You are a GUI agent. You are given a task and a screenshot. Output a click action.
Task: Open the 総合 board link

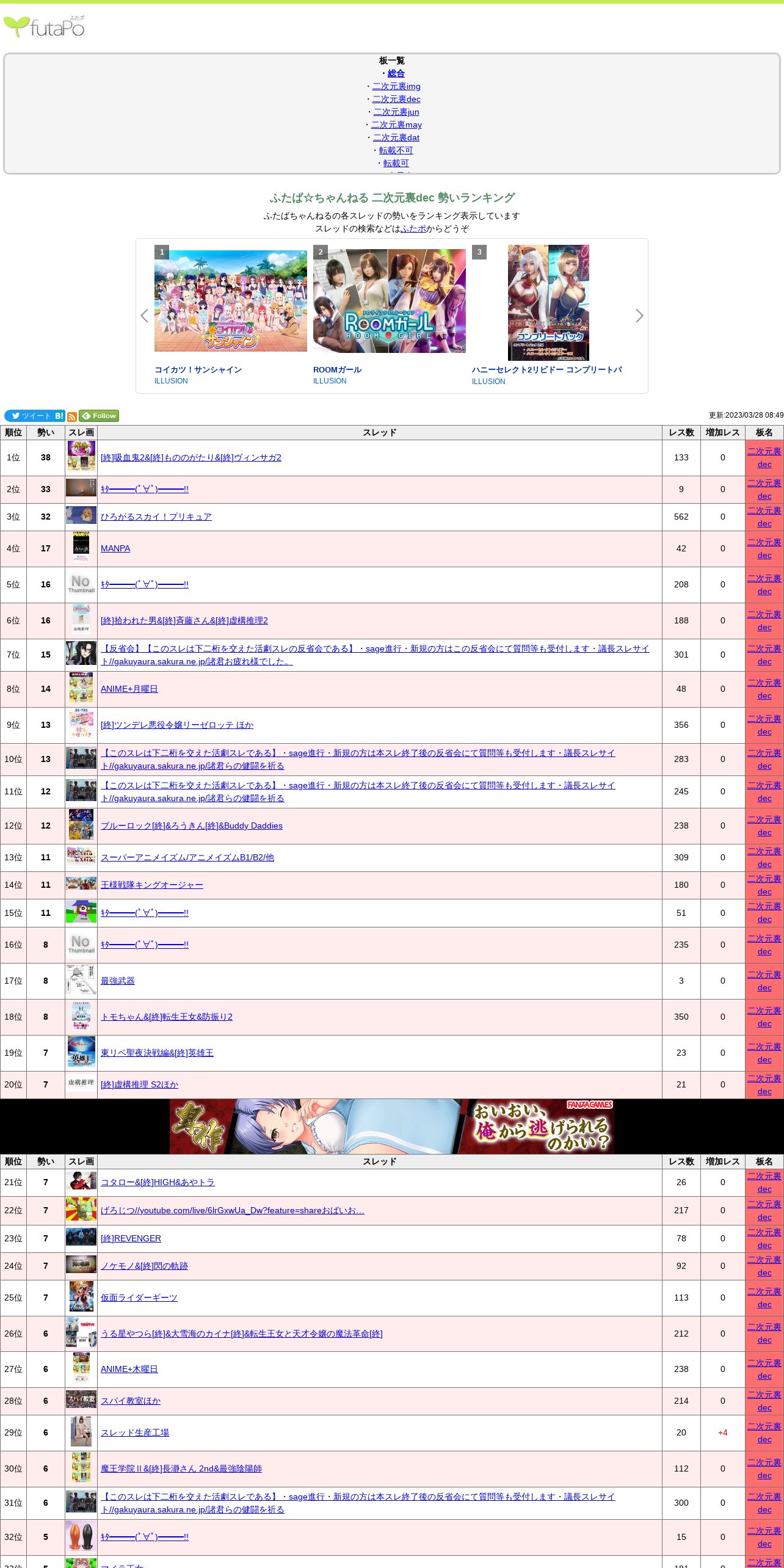pyautogui.click(x=396, y=73)
